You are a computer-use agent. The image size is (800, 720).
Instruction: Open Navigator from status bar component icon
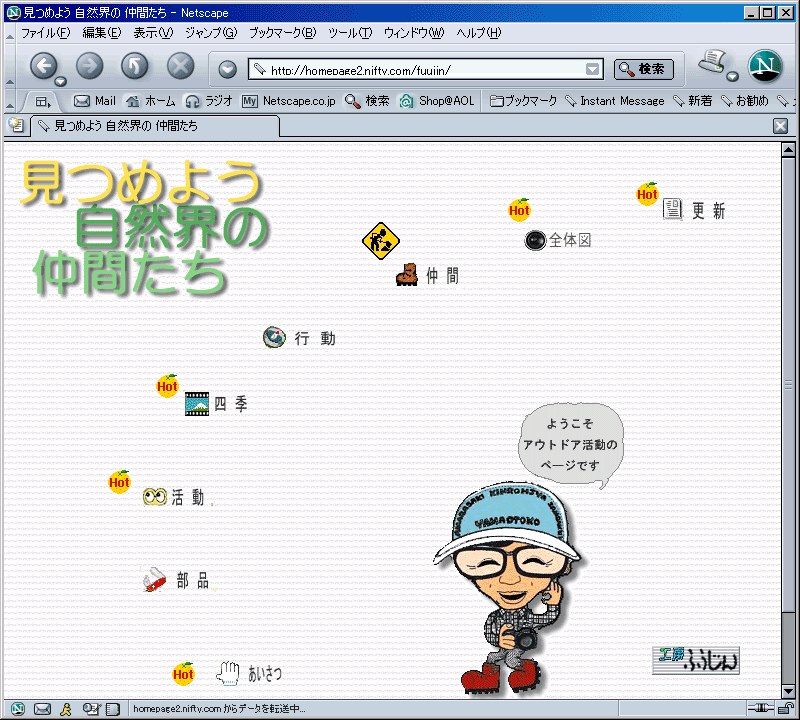coord(18,709)
